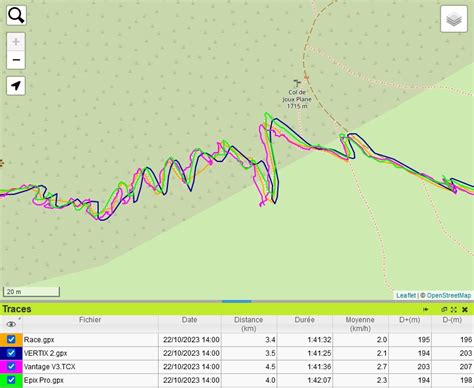Click duration 1:41:32 in Race.gpx row
The image size is (474, 388).
click(x=319, y=340)
